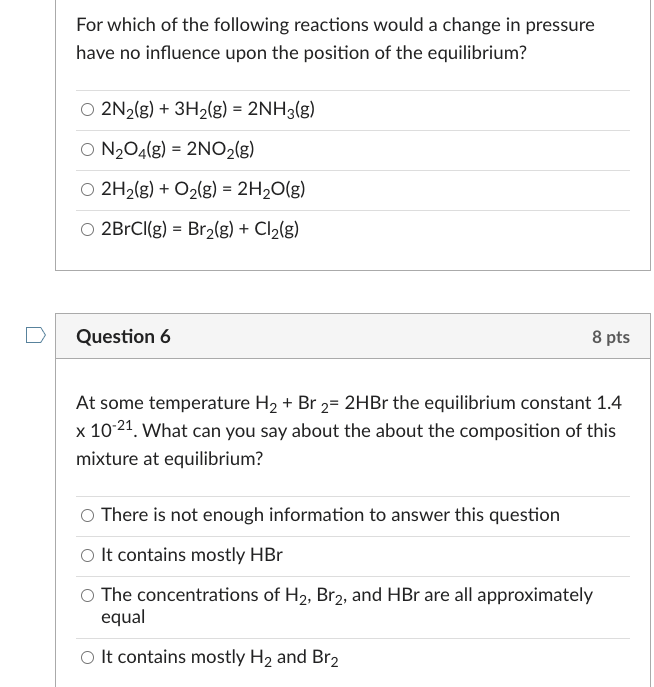Click the equation text '2NH₃(g)' in first option

point(281,109)
